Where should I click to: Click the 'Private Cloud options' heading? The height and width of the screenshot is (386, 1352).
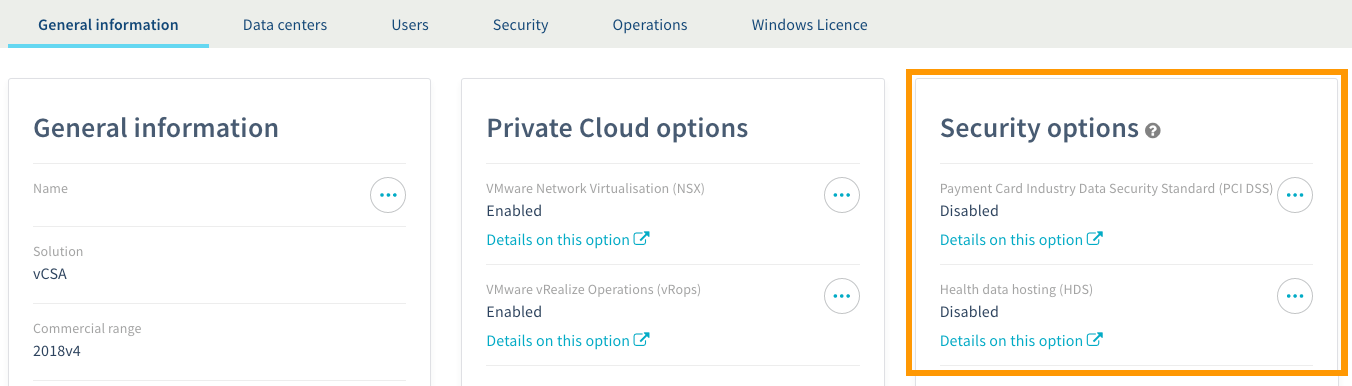click(x=617, y=128)
